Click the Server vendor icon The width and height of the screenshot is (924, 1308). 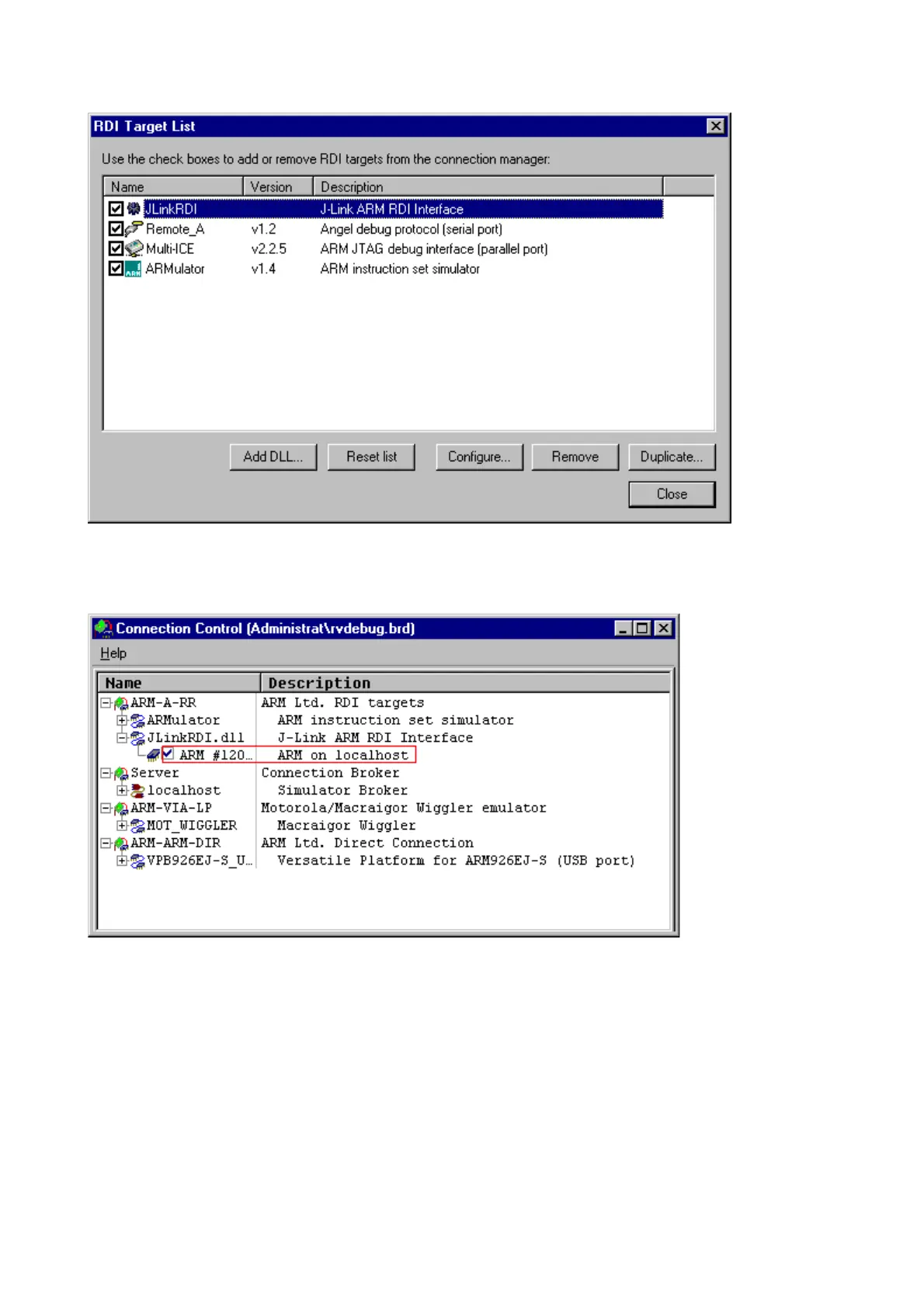pos(121,774)
